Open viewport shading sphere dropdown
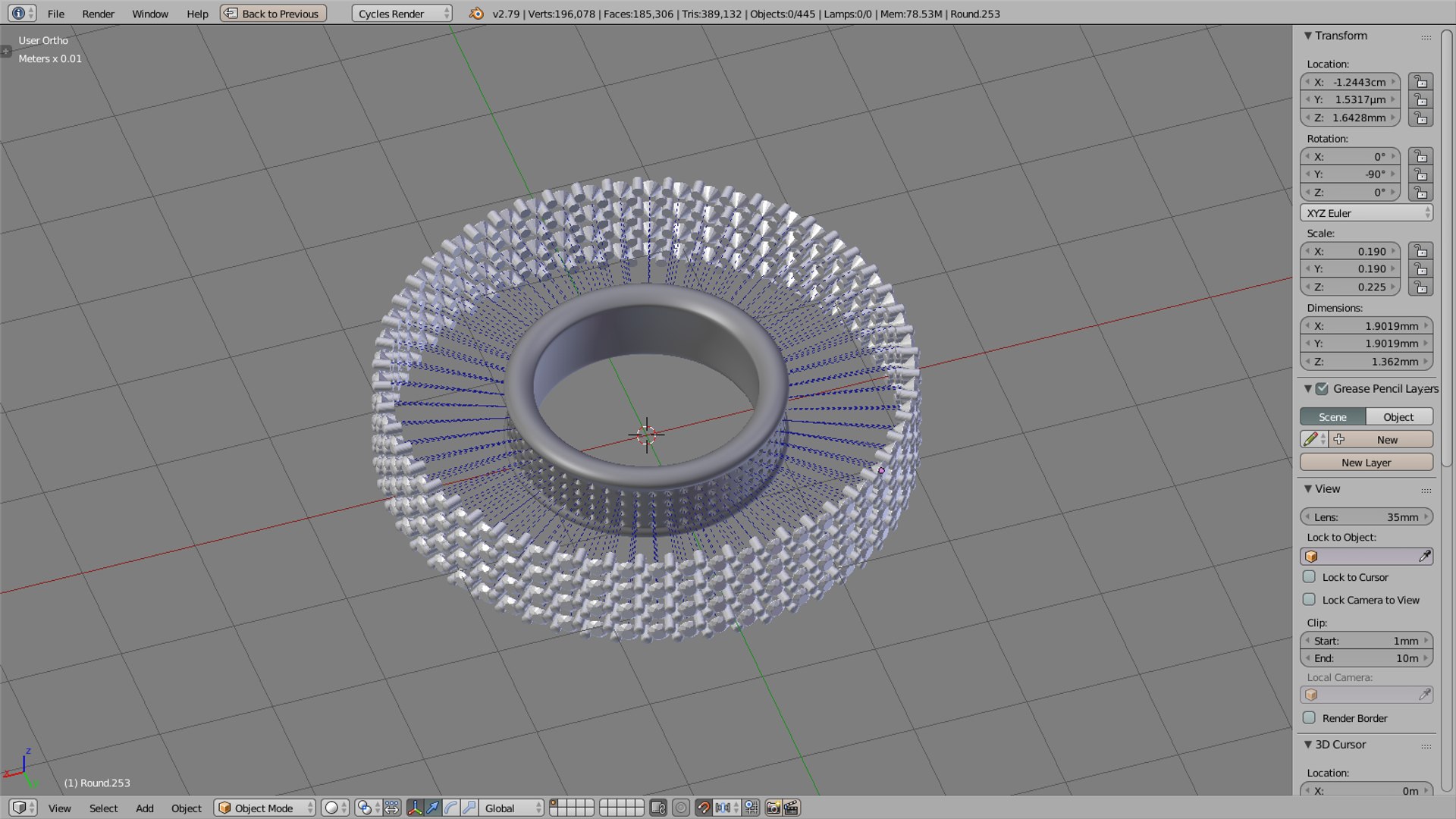This screenshot has width=1456, height=819. click(335, 808)
